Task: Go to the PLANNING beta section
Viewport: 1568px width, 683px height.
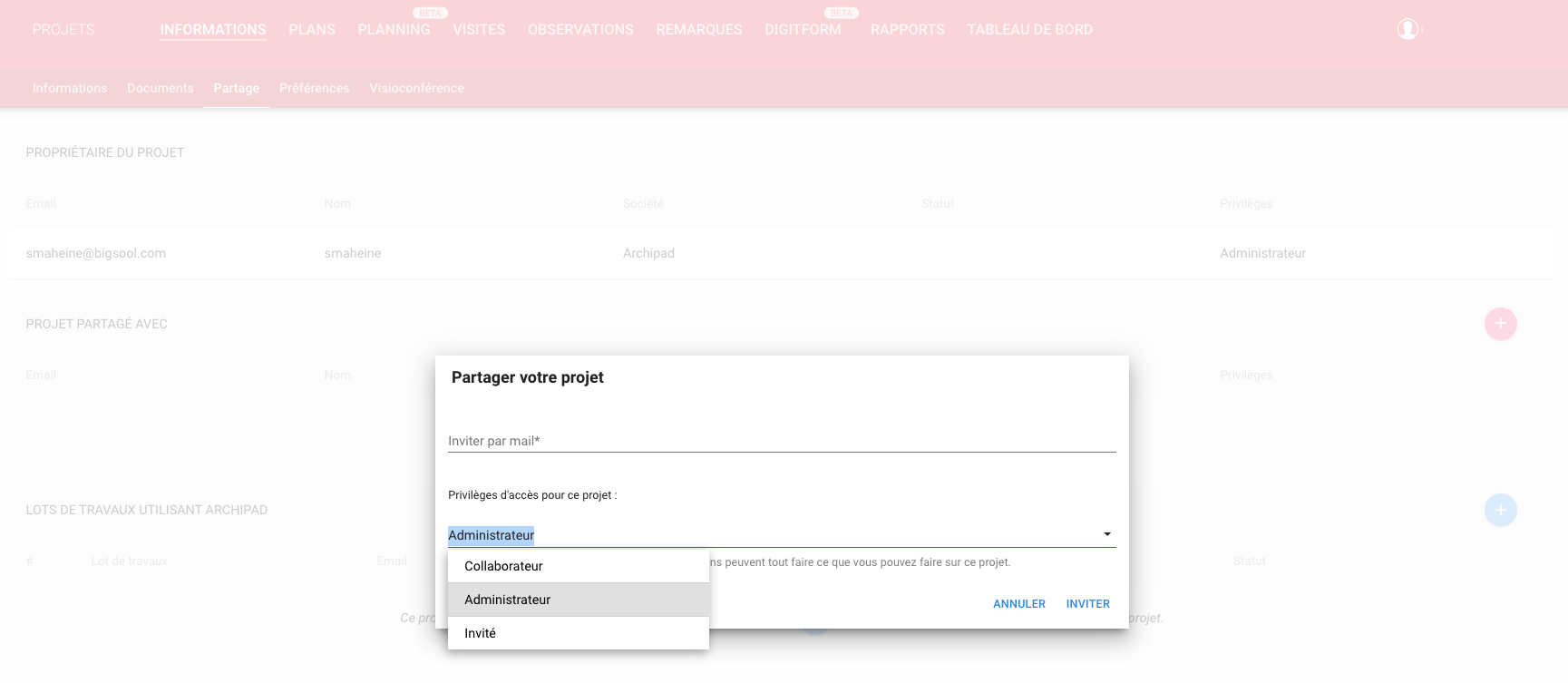Action: [394, 30]
